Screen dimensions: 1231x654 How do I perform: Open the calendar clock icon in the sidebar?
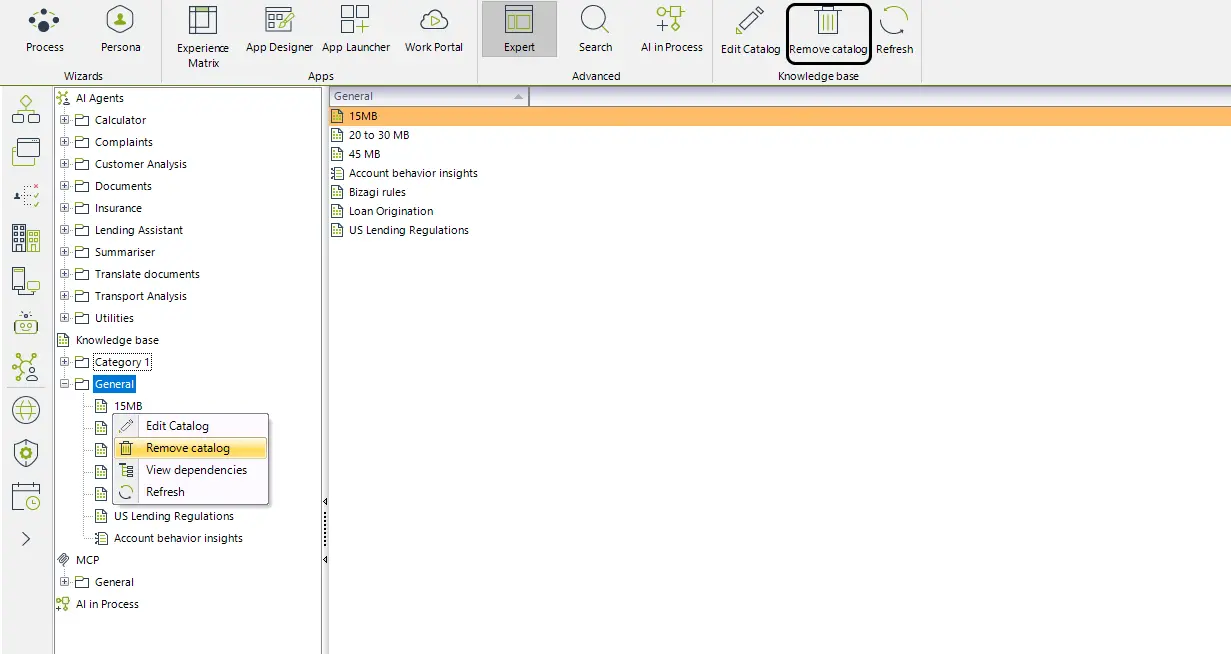(26, 496)
